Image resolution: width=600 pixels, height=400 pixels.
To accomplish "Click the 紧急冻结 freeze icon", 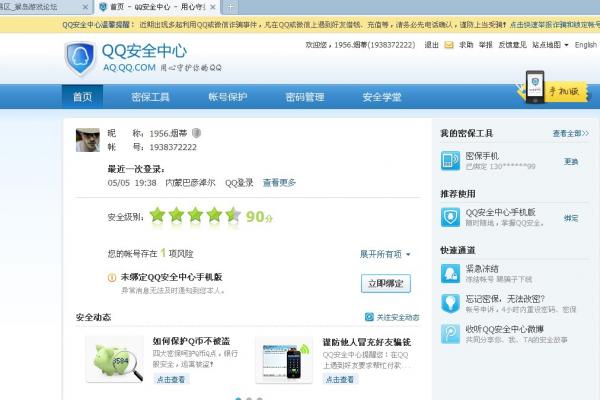I will (x=450, y=273).
